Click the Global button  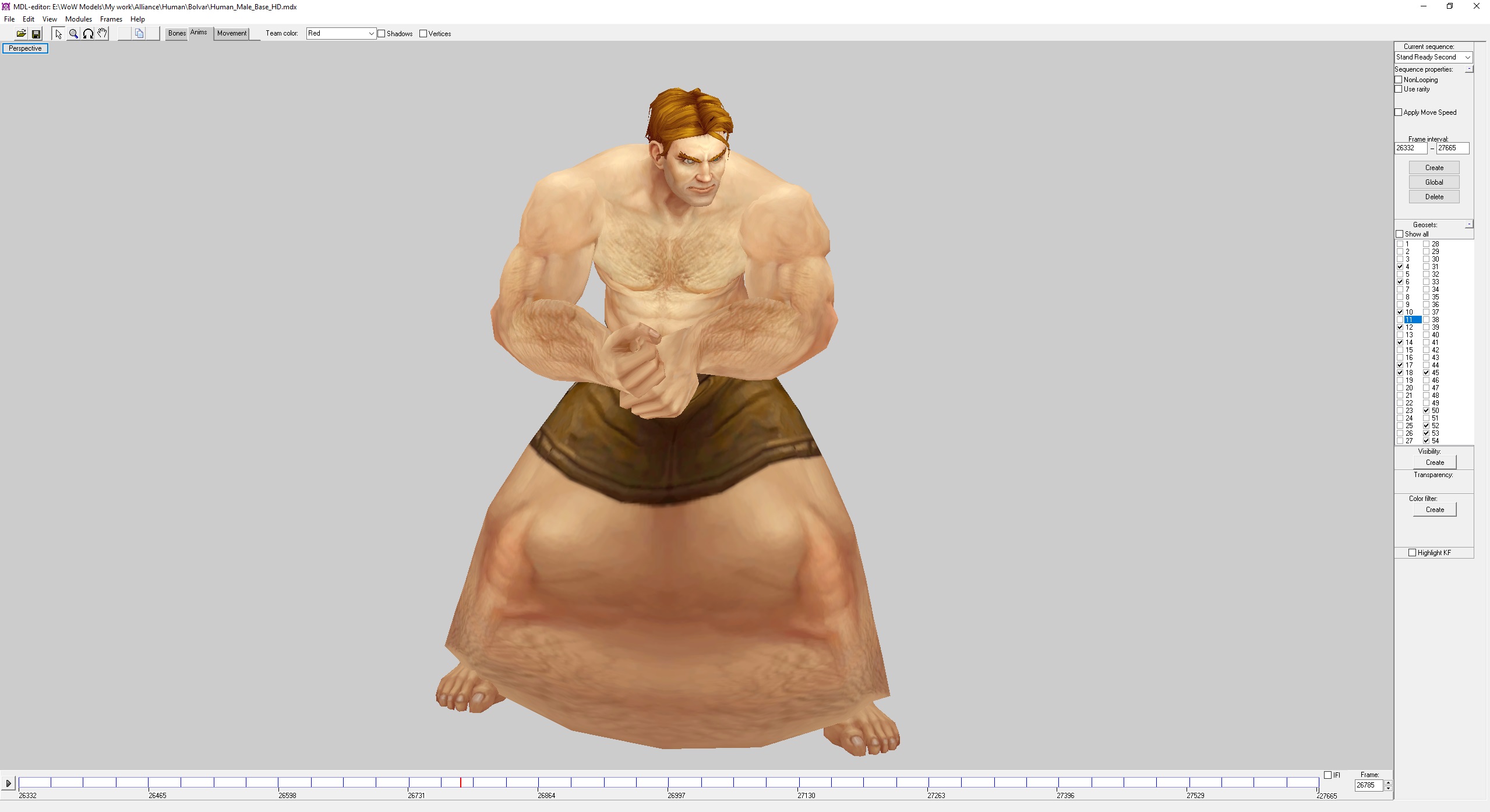coord(1434,182)
